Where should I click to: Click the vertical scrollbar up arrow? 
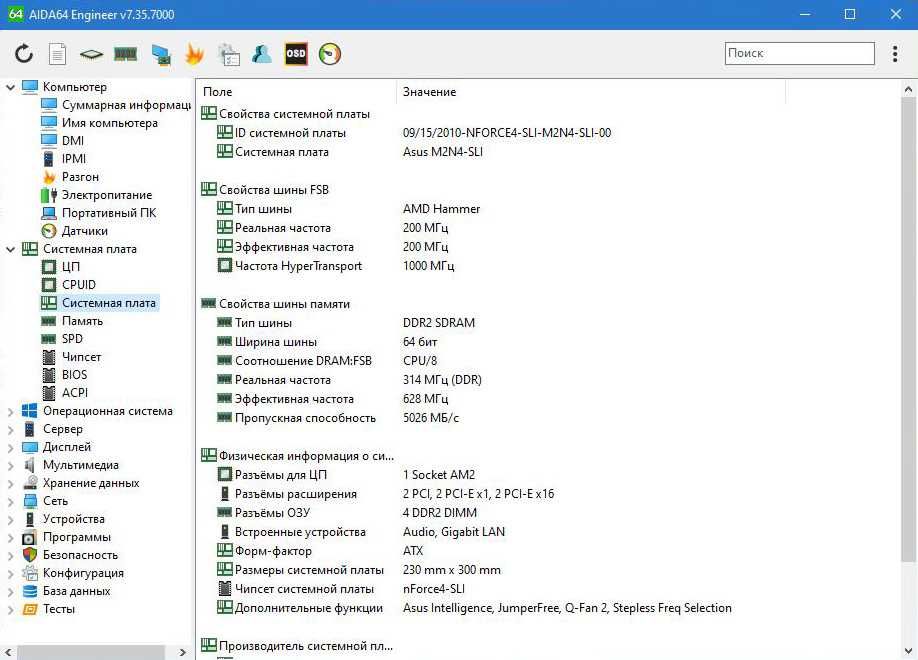(x=908, y=89)
